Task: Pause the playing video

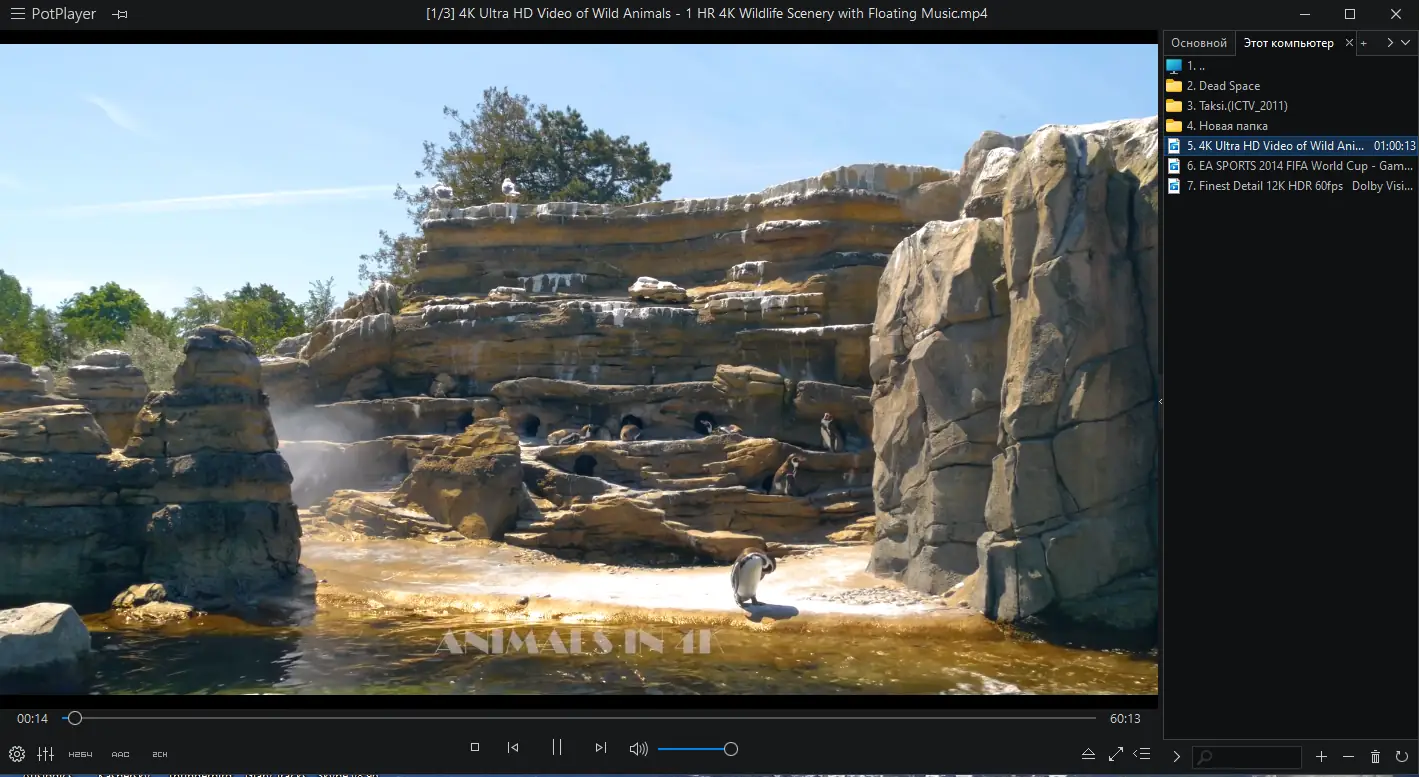Action: click(x=557, y=748)
